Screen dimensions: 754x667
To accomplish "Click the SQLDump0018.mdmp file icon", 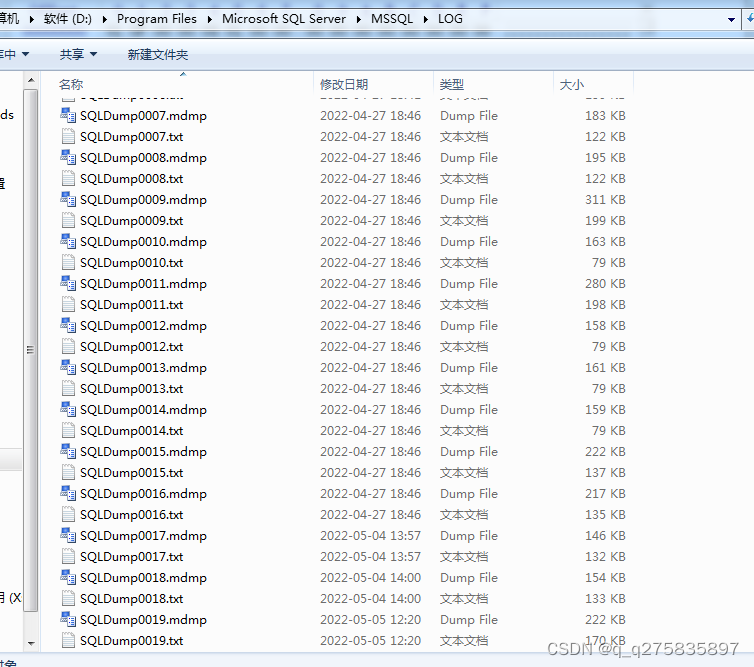I will pos(68,578).
